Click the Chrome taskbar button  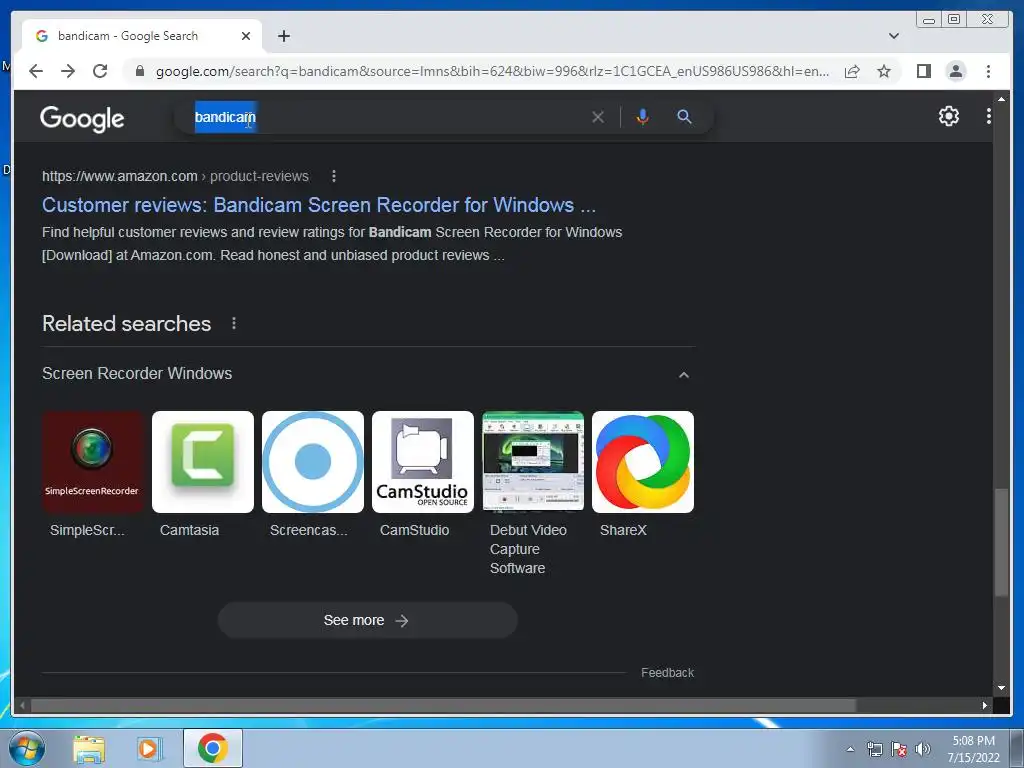coord(212,748)
